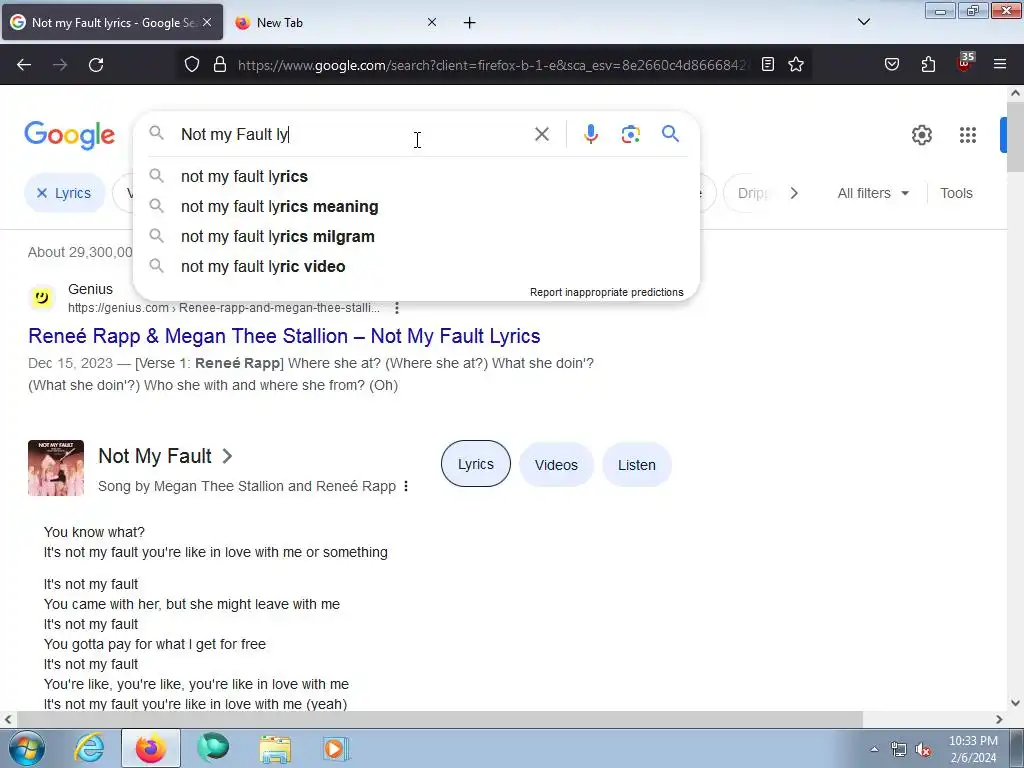Toggle Reader View icon in address bar
1024x768 pixels.
768,64
